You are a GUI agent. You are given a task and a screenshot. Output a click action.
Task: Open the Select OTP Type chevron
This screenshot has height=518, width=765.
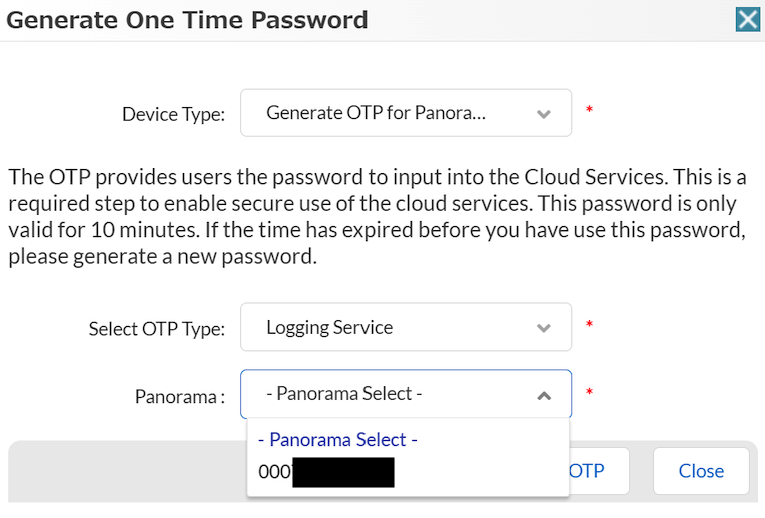click(544, 328)
